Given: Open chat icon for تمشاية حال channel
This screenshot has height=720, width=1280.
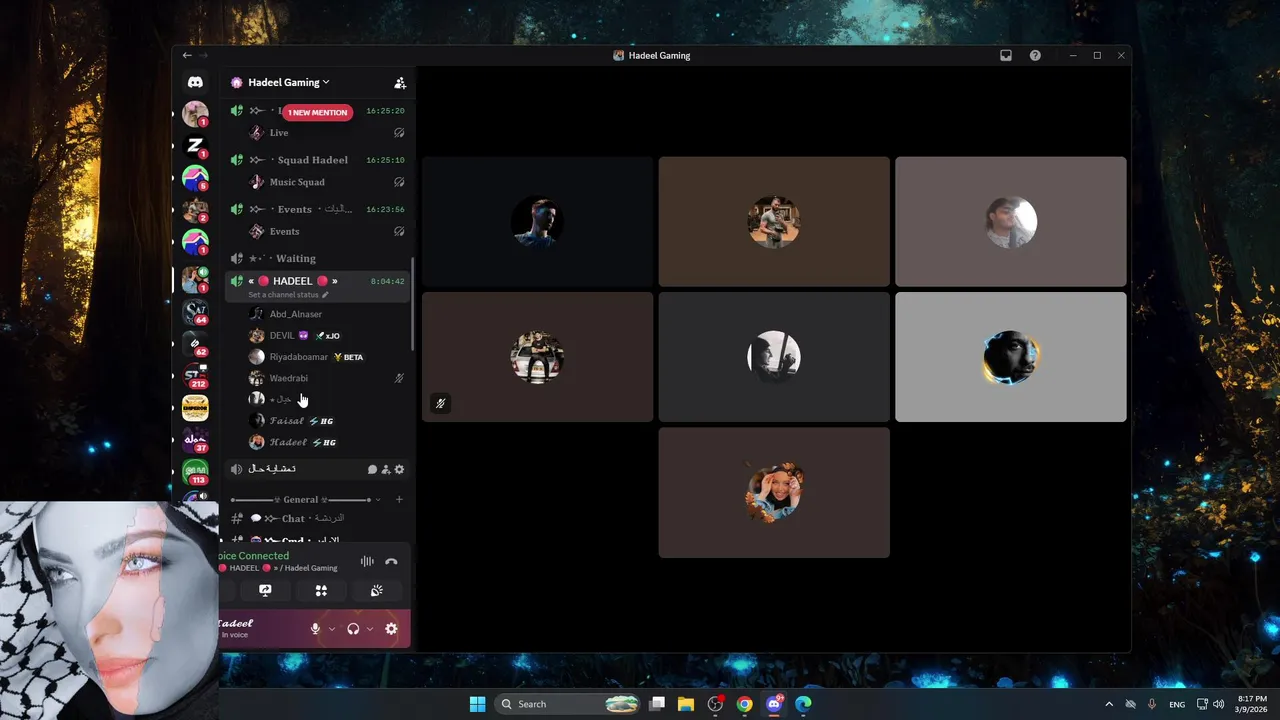Looking at the screenshot, I should click(372, 469).
